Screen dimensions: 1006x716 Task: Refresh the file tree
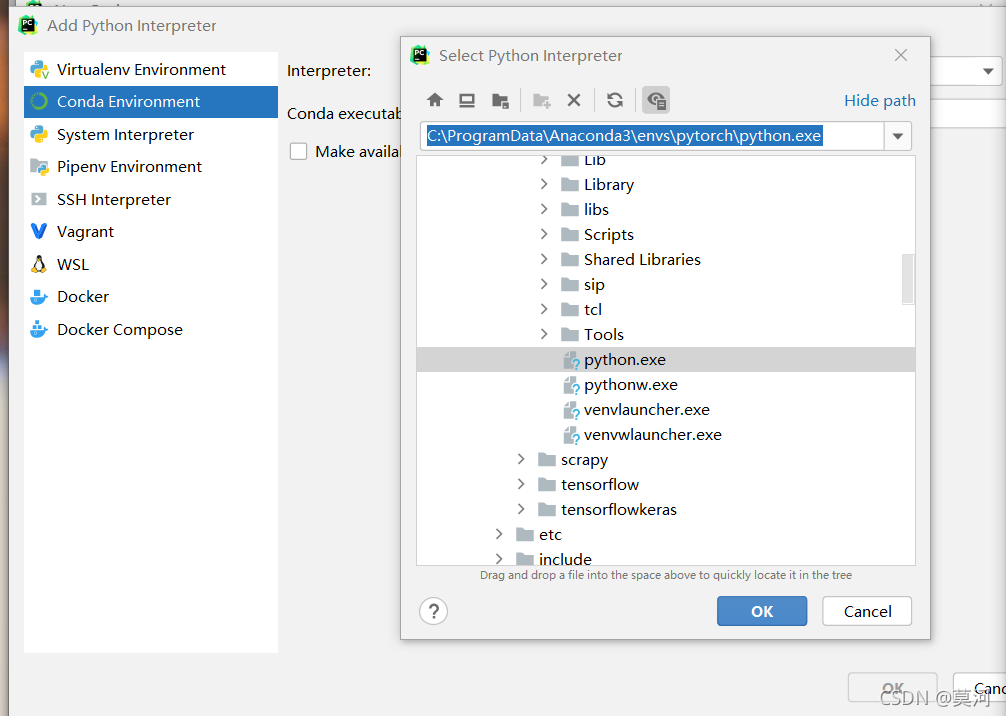pyautogui.click(x=615, y=100)
